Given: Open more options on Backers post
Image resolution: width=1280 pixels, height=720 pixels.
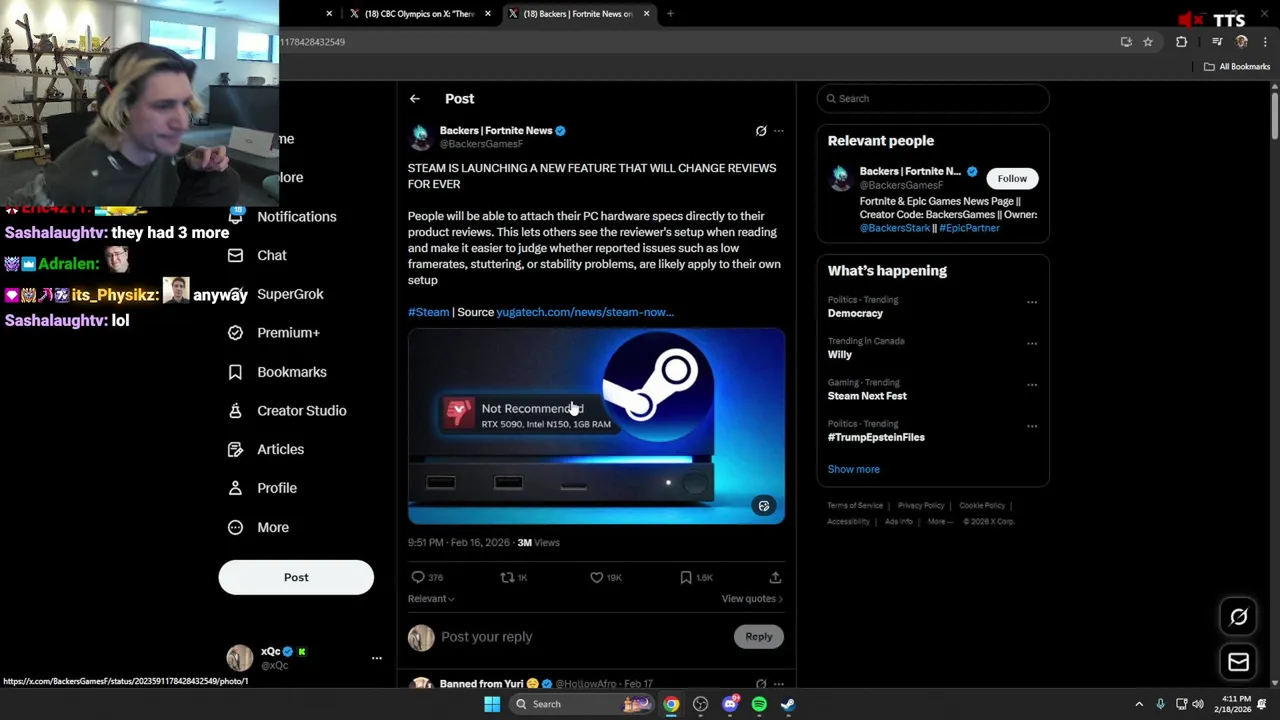Looking at the screenshot, I should click(779, 131).
